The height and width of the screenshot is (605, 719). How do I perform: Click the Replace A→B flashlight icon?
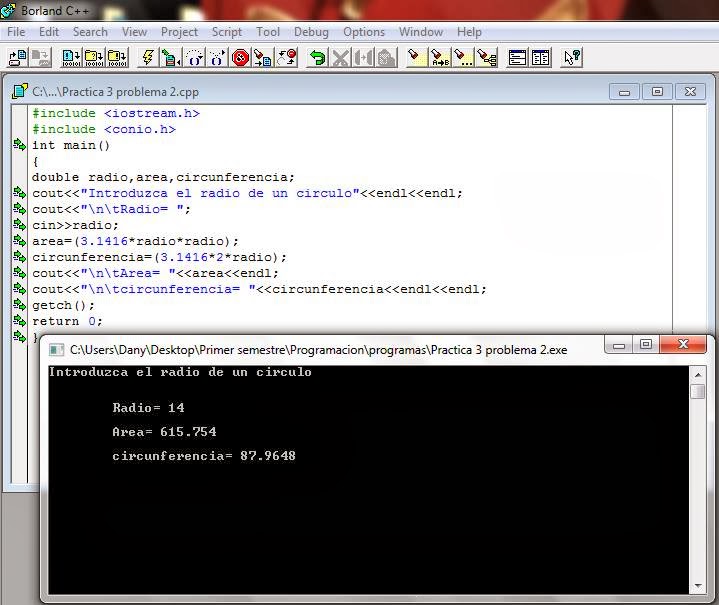pyautogui.click(x=440, y=58)
